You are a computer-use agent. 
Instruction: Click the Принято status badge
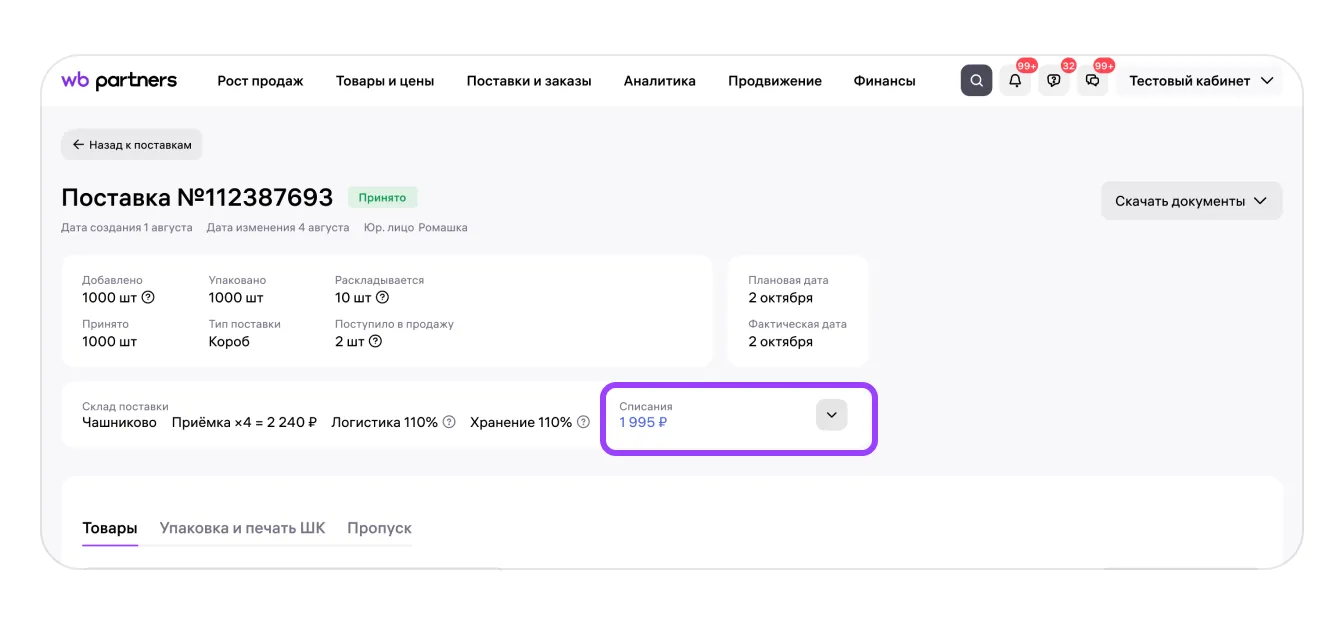(383, 197)
